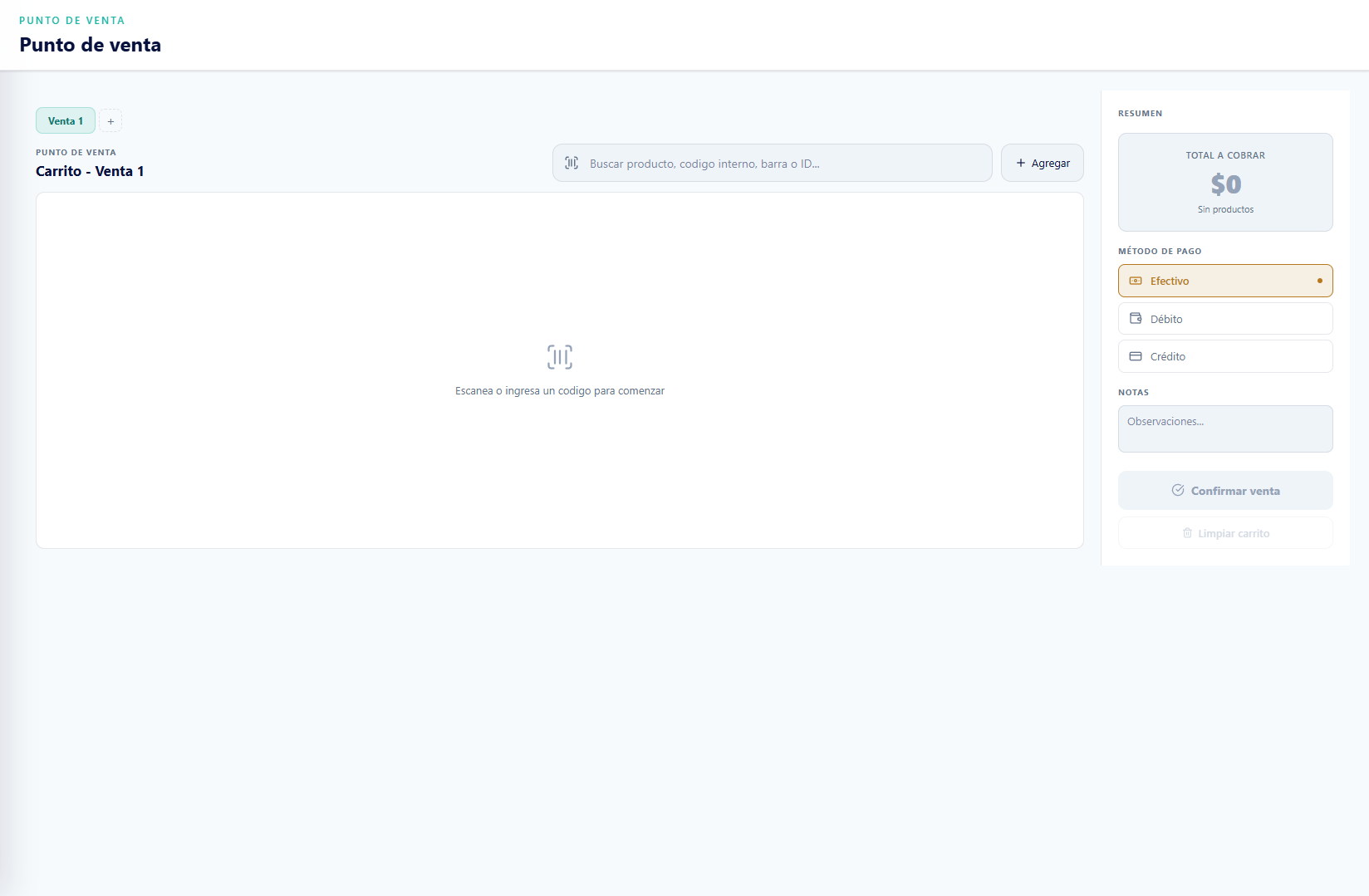Screen dimensions: 1369x896
Task: Add a new sale tab with plus
Action: (110, 121)
